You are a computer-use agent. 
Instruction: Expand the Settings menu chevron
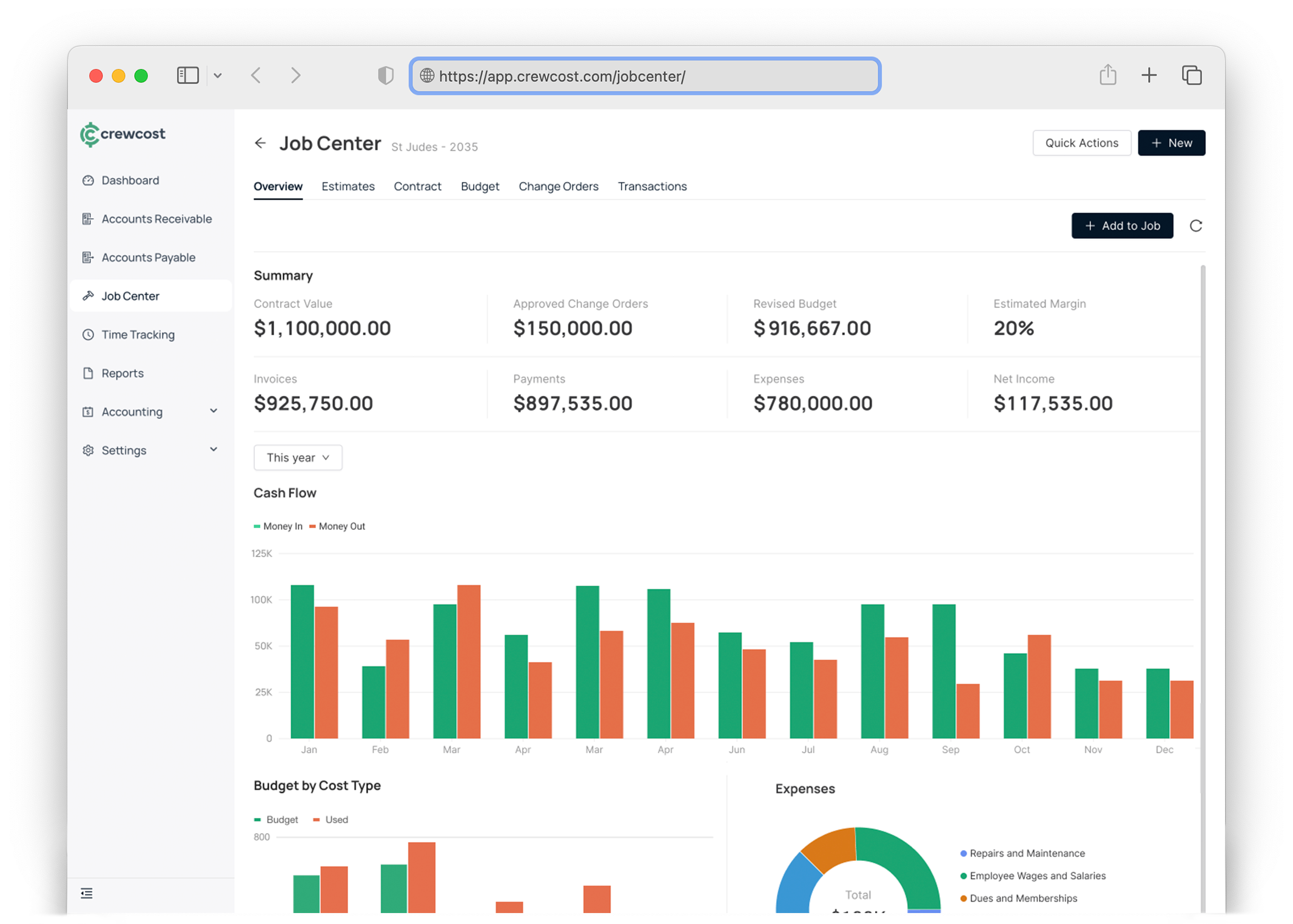pyautogui.click(x=213, y=450)
